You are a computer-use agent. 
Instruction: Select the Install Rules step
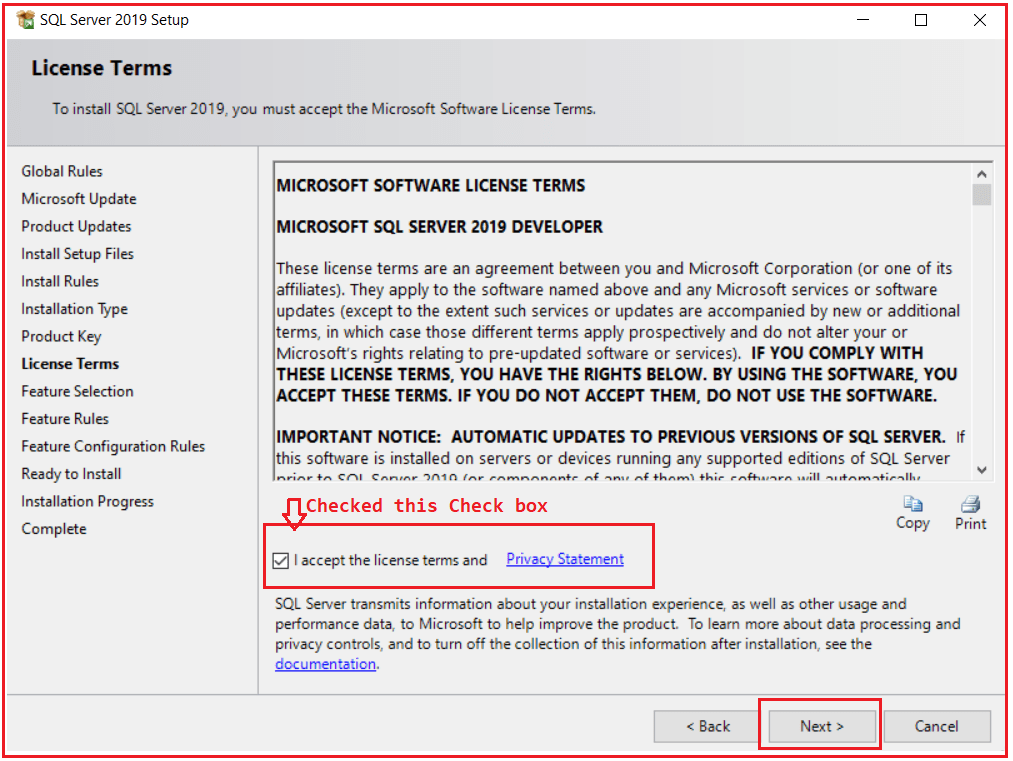tap(60, 282)
